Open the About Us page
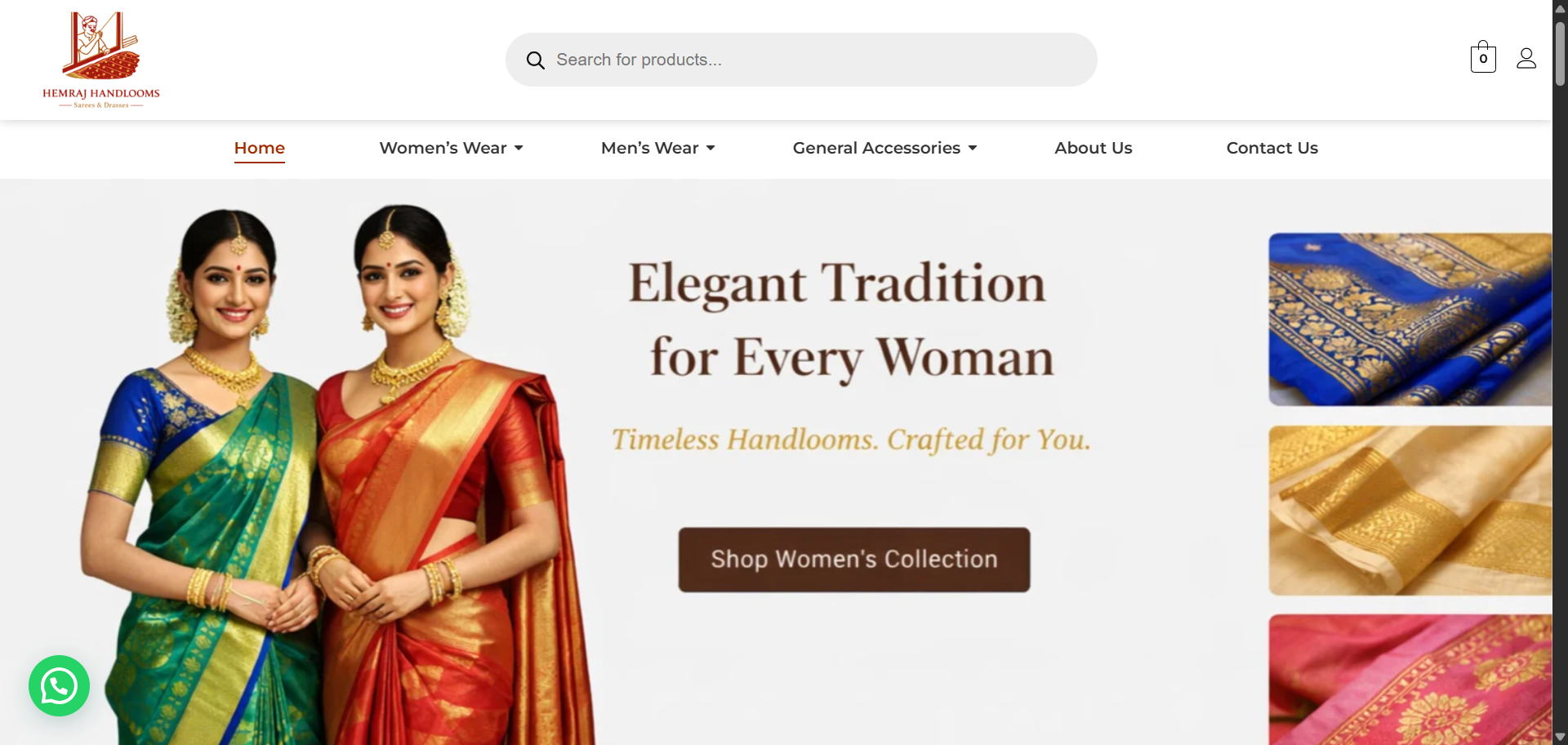 (1093, 148)
